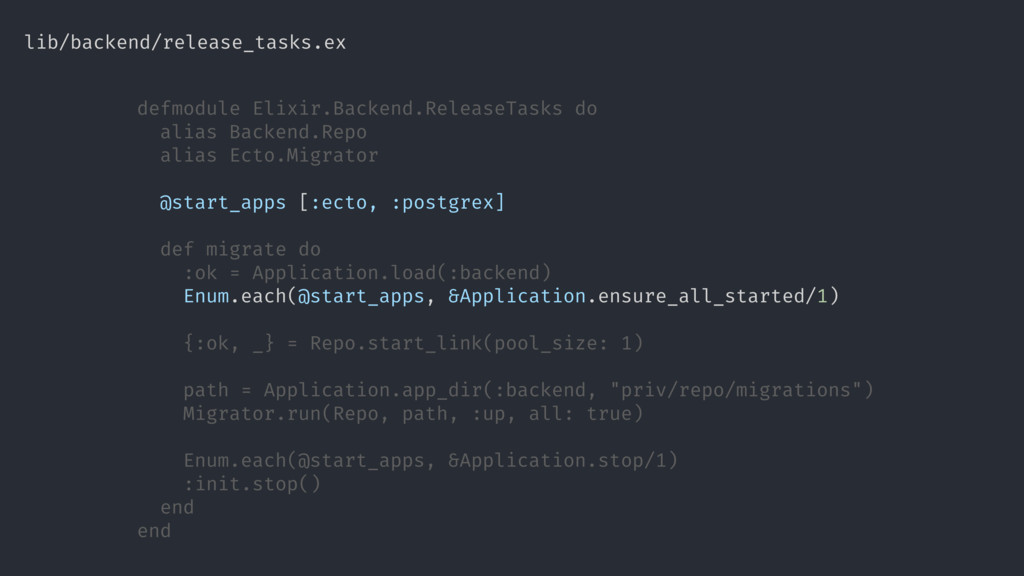The height and width of the screenshot is (576, 1024).
Task: Click ensure_all_started/1 function reference
Action: (x=713, y=296)
